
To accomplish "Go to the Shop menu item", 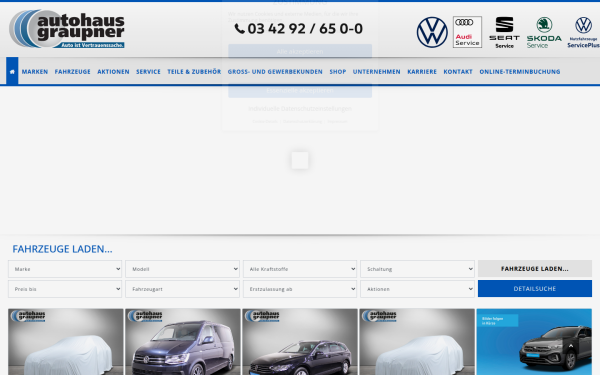I will pos(338,72).
